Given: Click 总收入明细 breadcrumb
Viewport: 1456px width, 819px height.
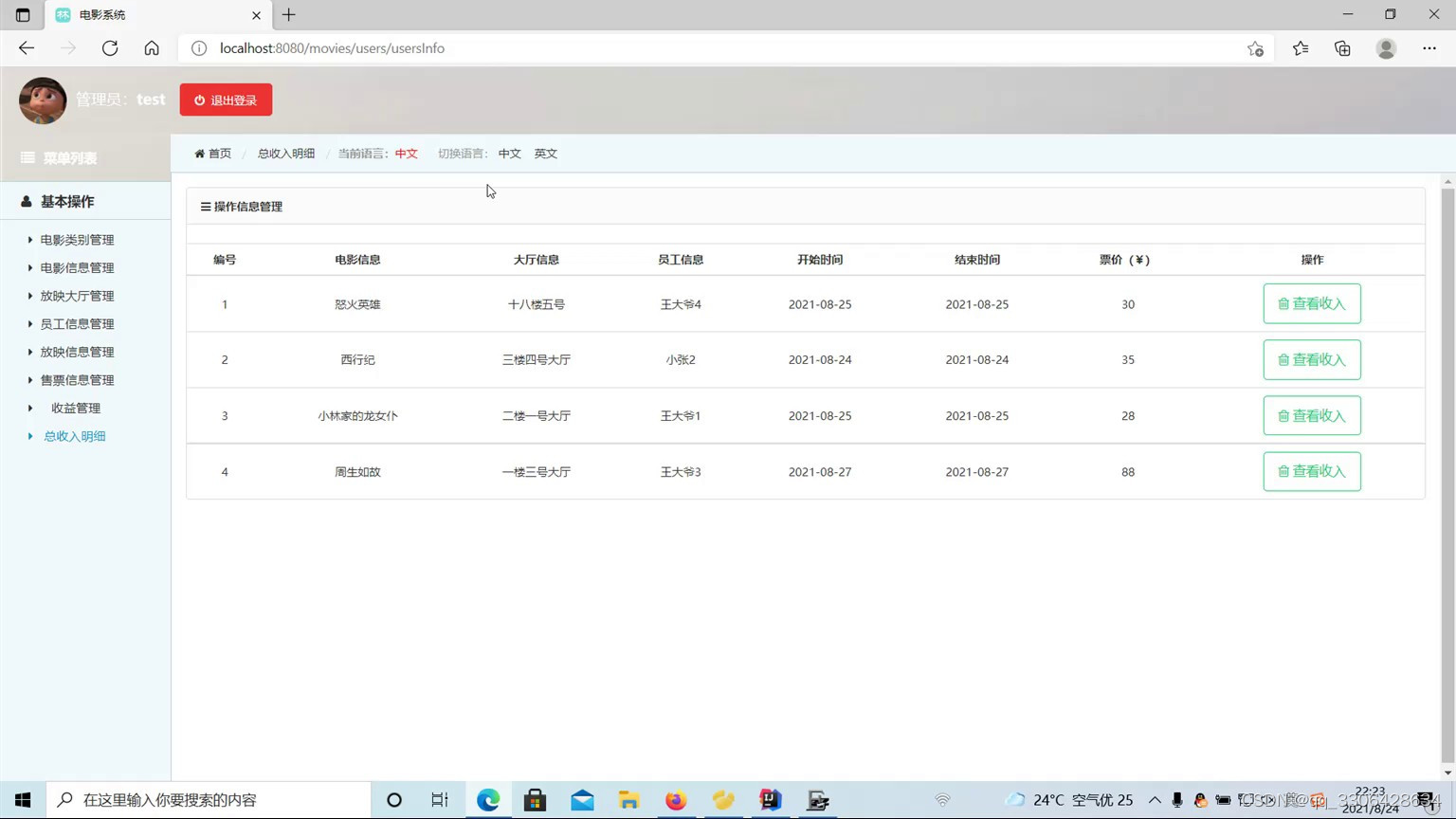Looking at the screenshot, I should (286, 154).
